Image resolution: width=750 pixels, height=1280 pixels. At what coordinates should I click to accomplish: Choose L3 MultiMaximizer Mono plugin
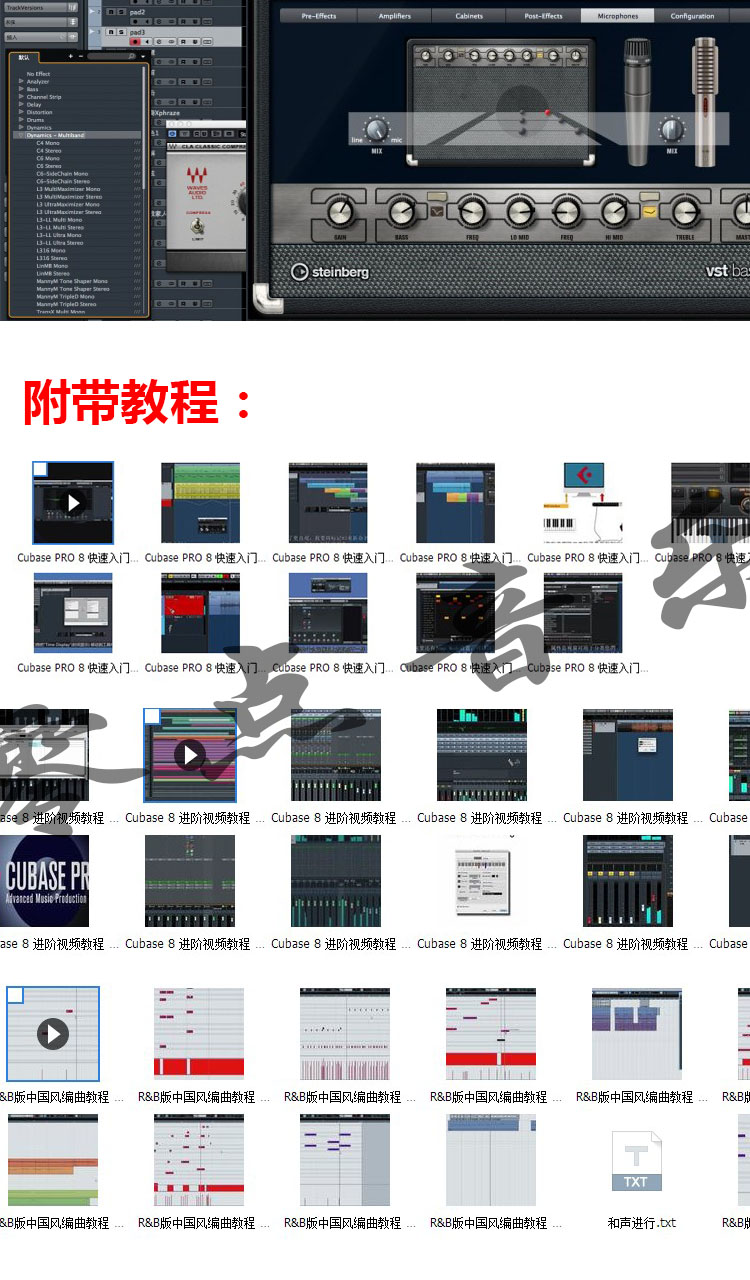68,189
